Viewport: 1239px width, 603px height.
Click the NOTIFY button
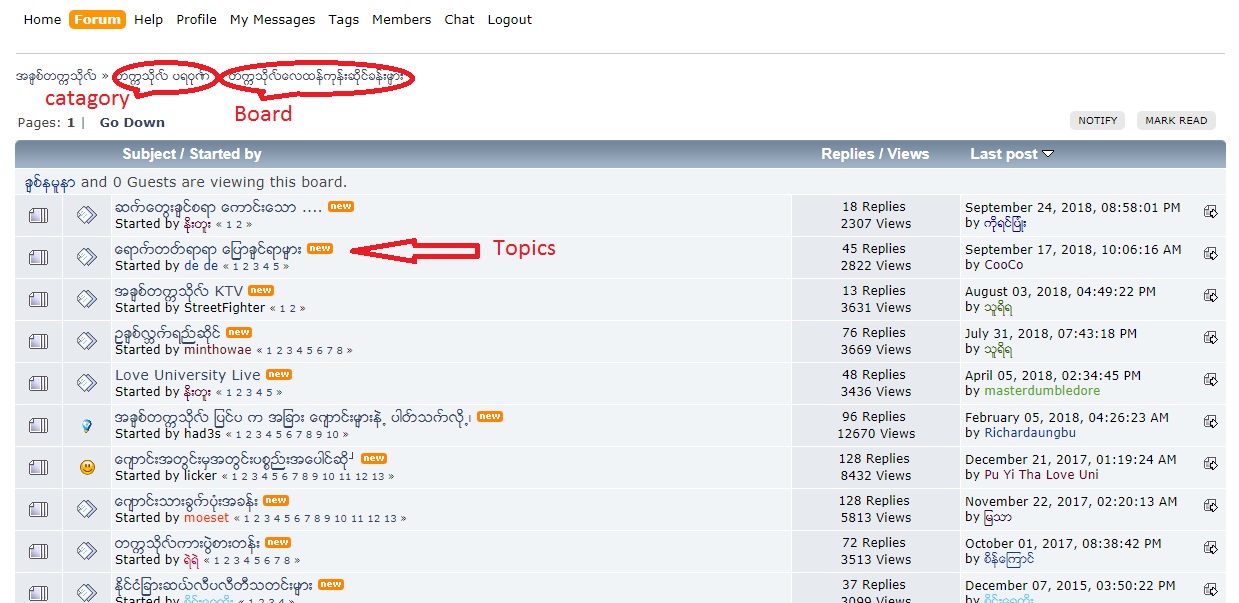[x=1097, y=120]
